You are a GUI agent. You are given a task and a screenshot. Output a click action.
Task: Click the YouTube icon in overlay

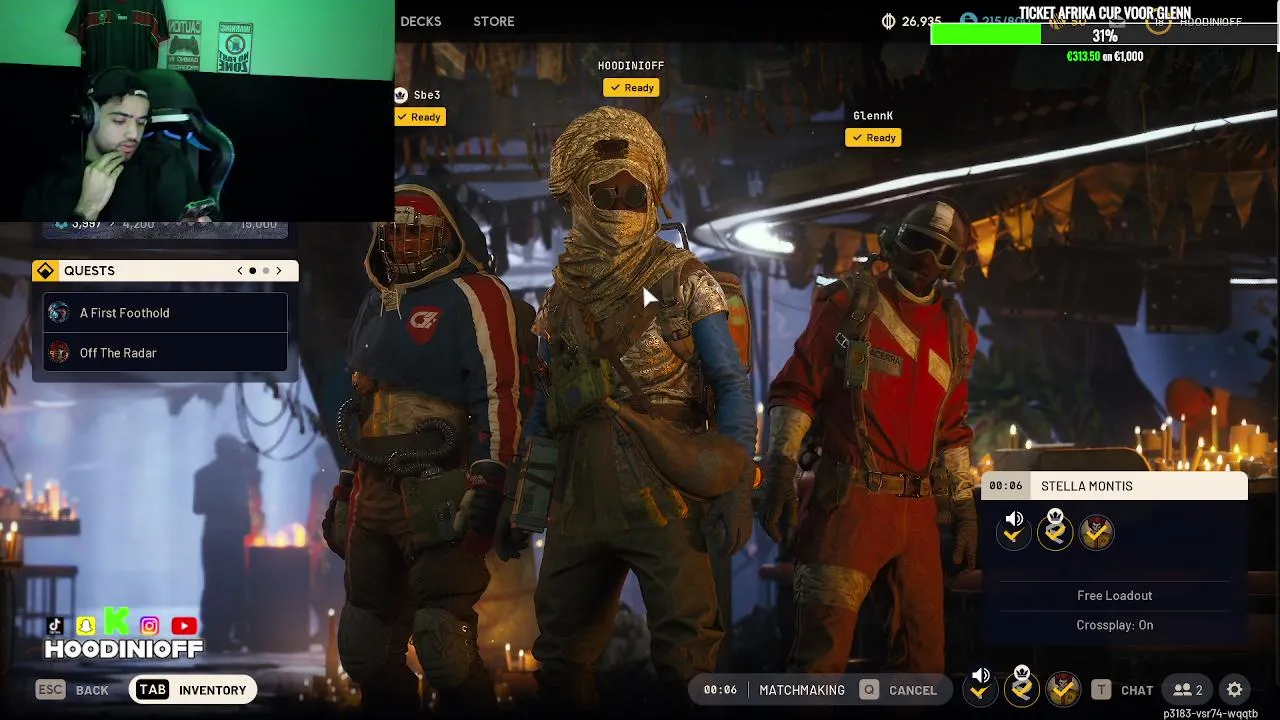[x=184, y=626]
